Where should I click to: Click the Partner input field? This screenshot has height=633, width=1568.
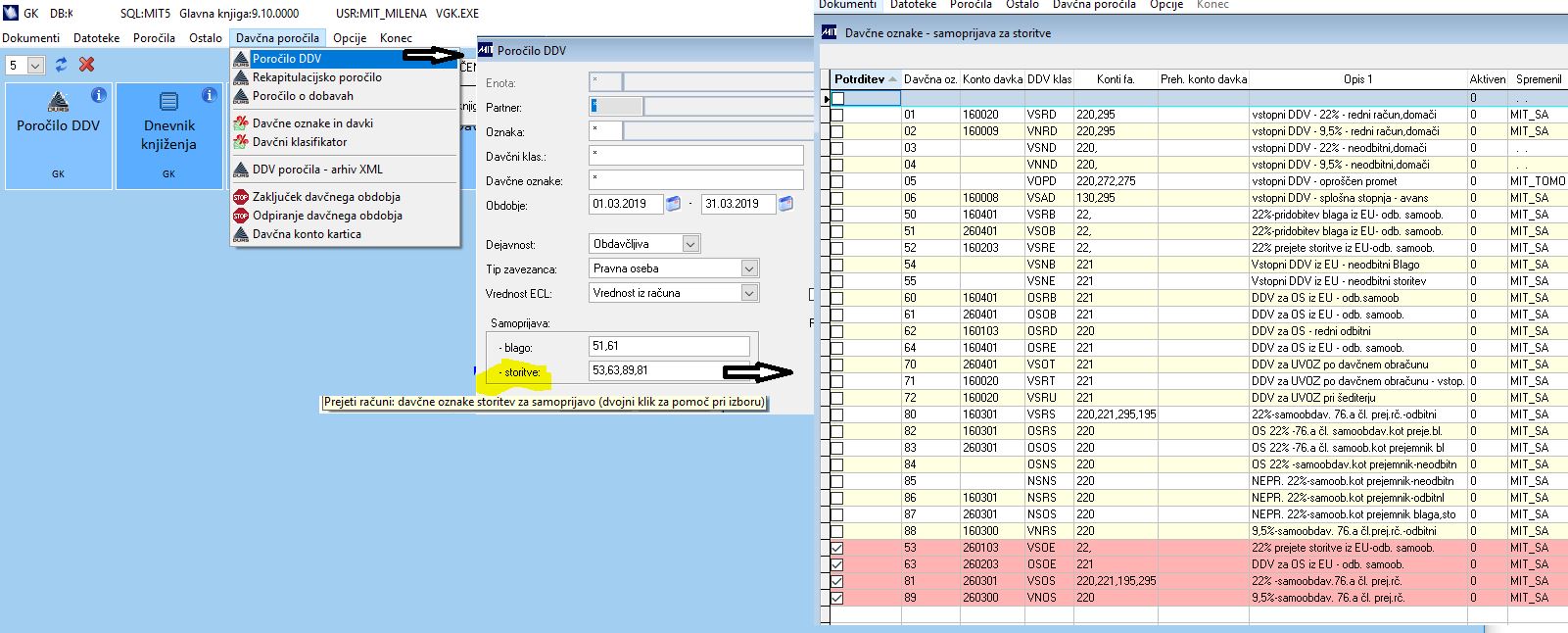point(616,106)
